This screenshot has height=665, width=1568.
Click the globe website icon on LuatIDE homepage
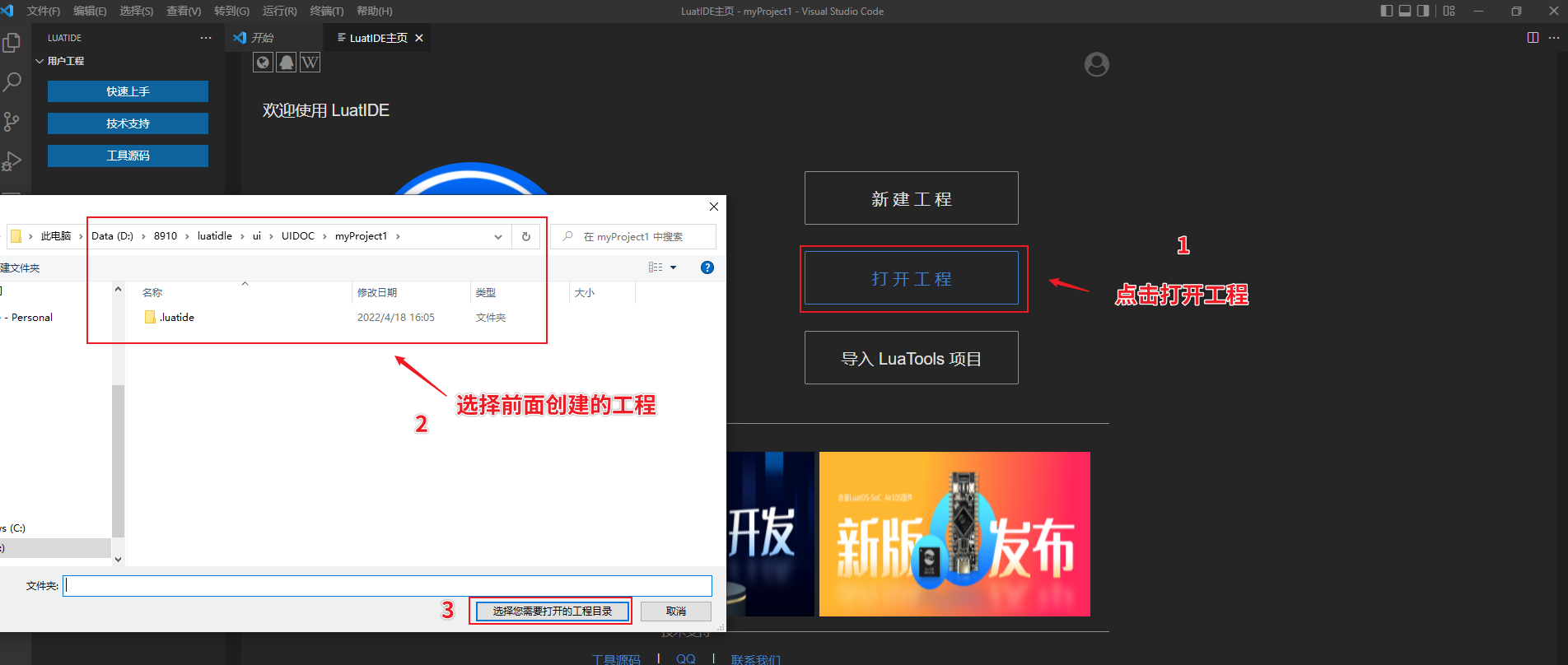point(263,63)
